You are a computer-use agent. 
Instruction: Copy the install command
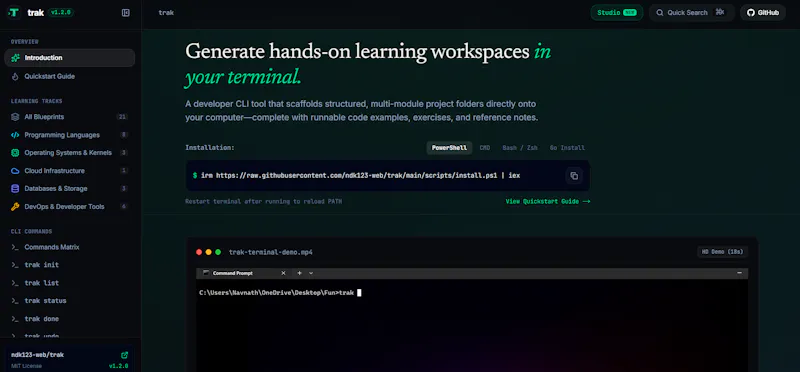pyautogui.click(x=574, y=176)
